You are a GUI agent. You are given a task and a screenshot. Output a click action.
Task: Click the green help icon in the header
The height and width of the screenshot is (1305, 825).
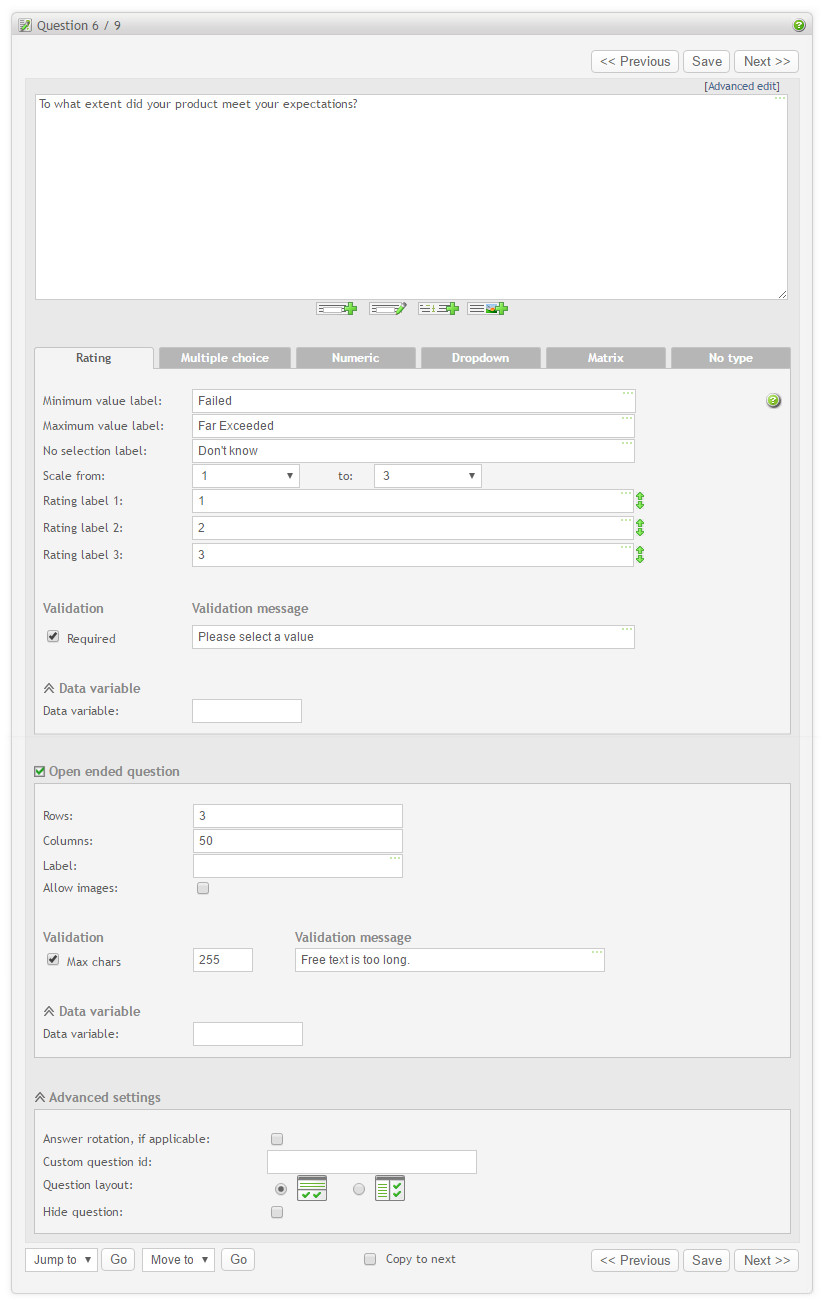tap(799, 25)
